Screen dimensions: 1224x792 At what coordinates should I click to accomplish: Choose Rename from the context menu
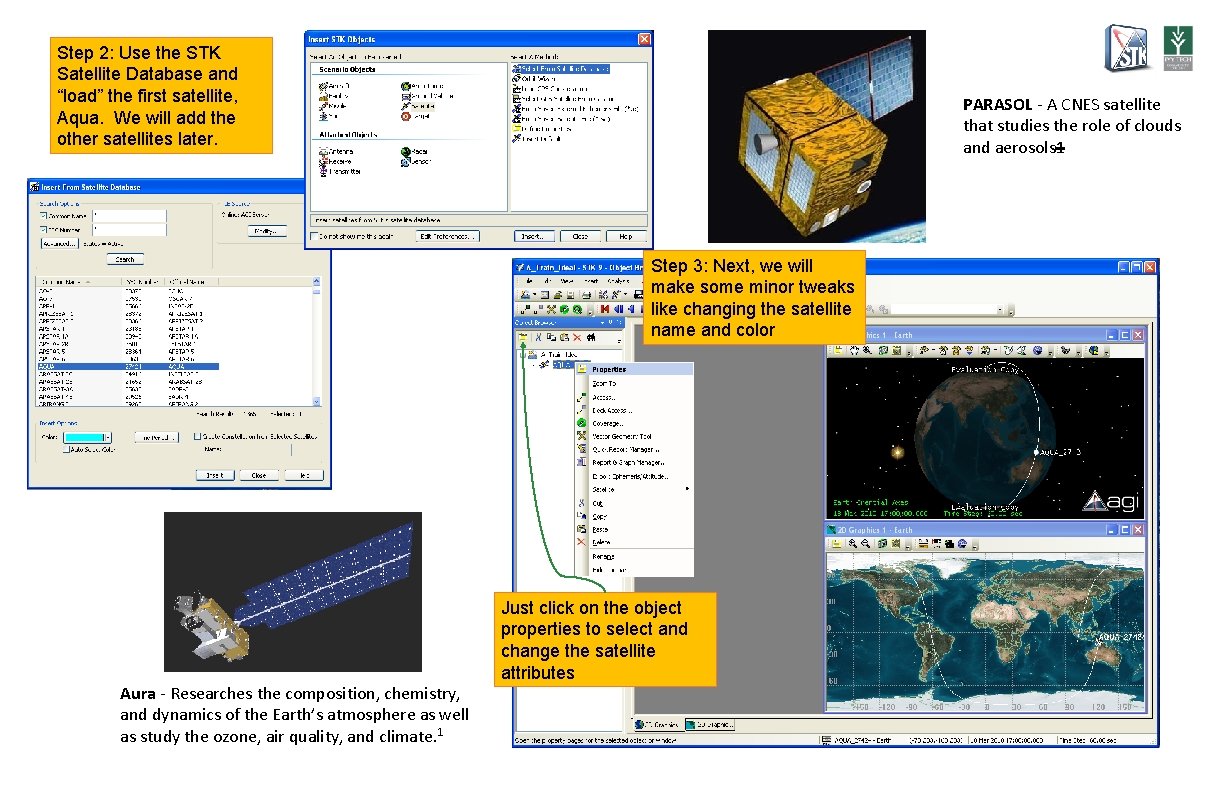pyautogui.click(x=602, y=556)
